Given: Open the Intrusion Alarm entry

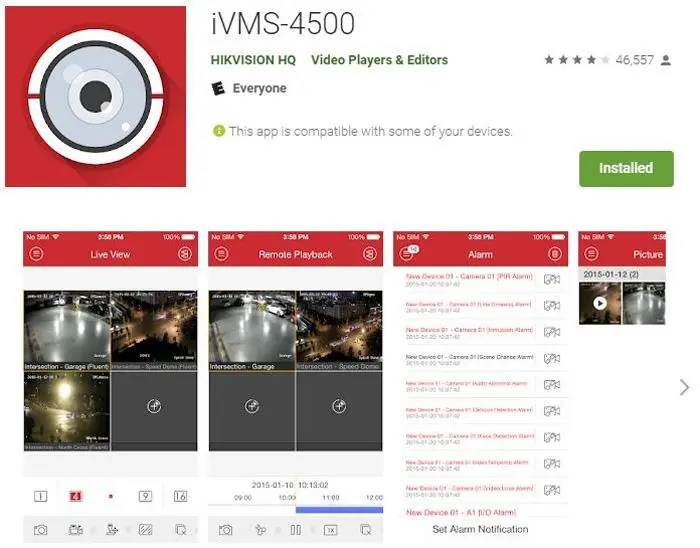Looking at the screenshot, I should pos(469,332).
